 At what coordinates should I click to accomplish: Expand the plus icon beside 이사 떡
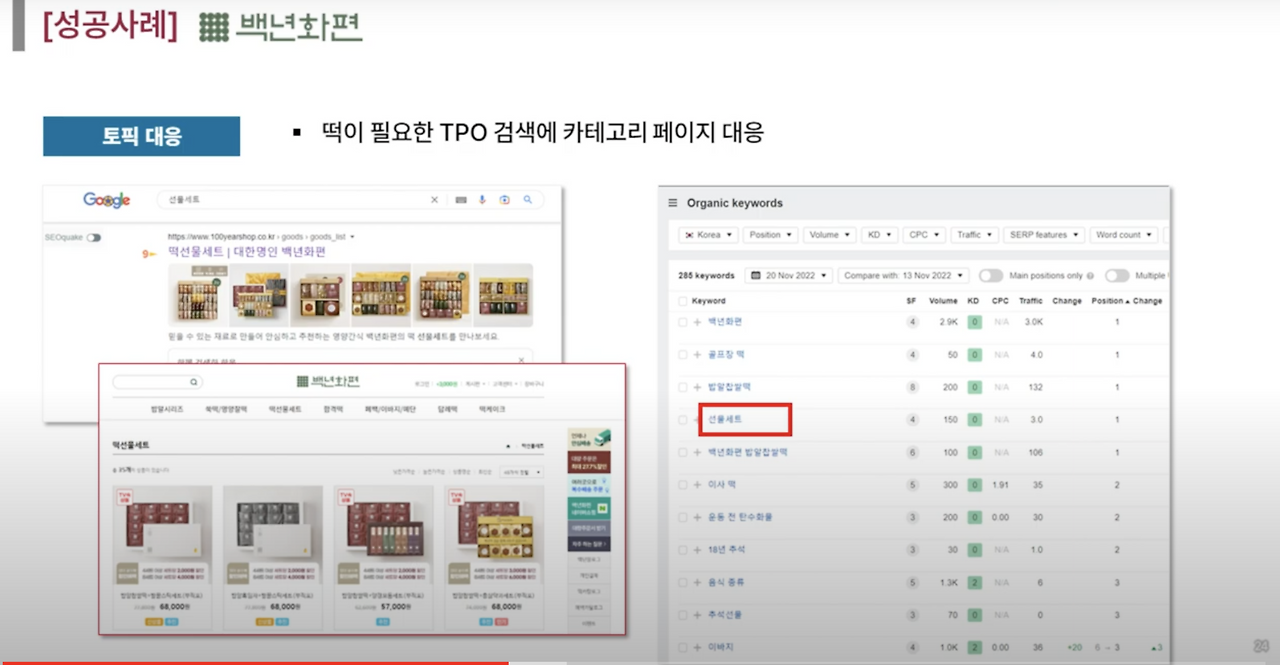[697, 485]
